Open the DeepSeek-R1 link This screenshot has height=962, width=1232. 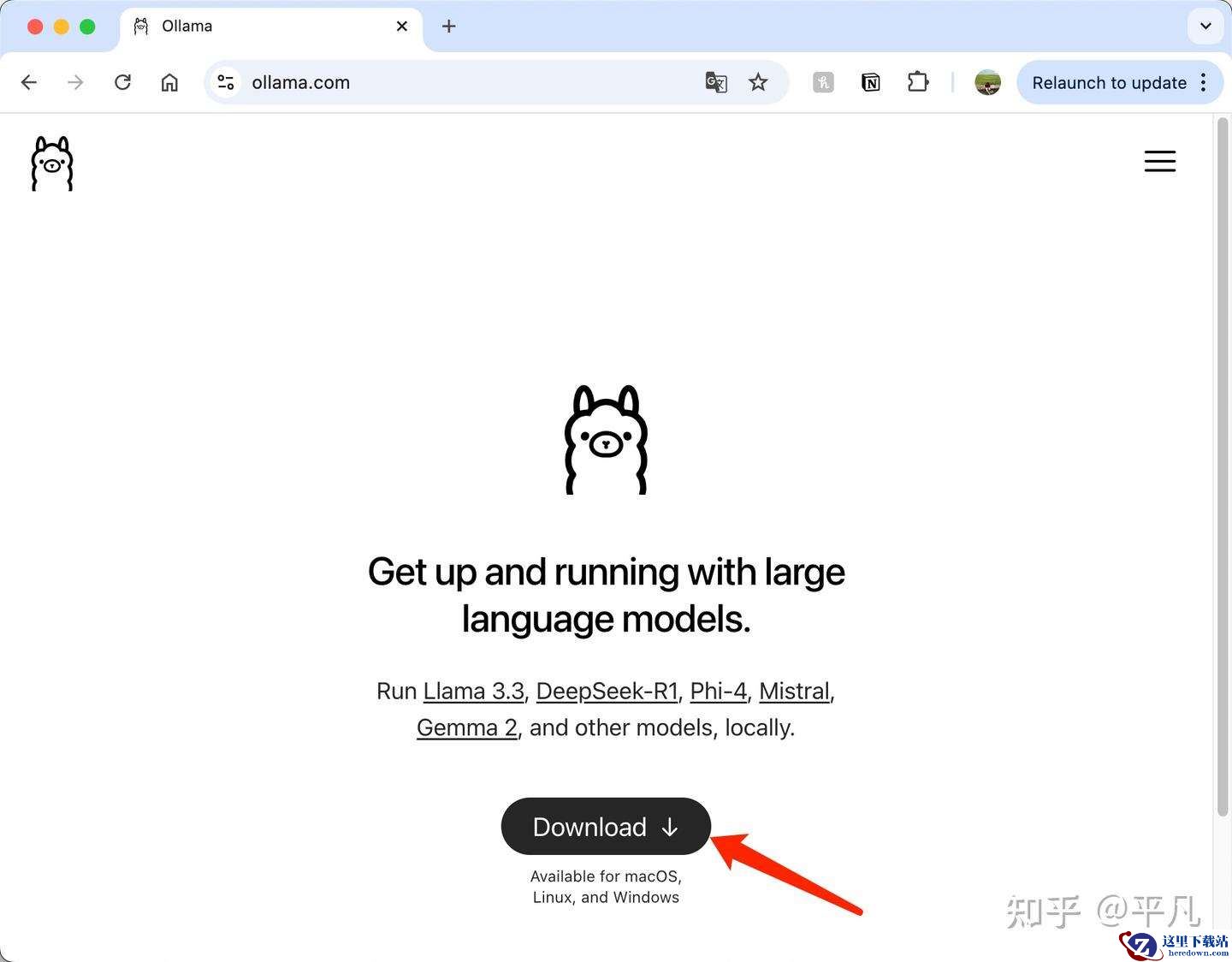point(607,692)
